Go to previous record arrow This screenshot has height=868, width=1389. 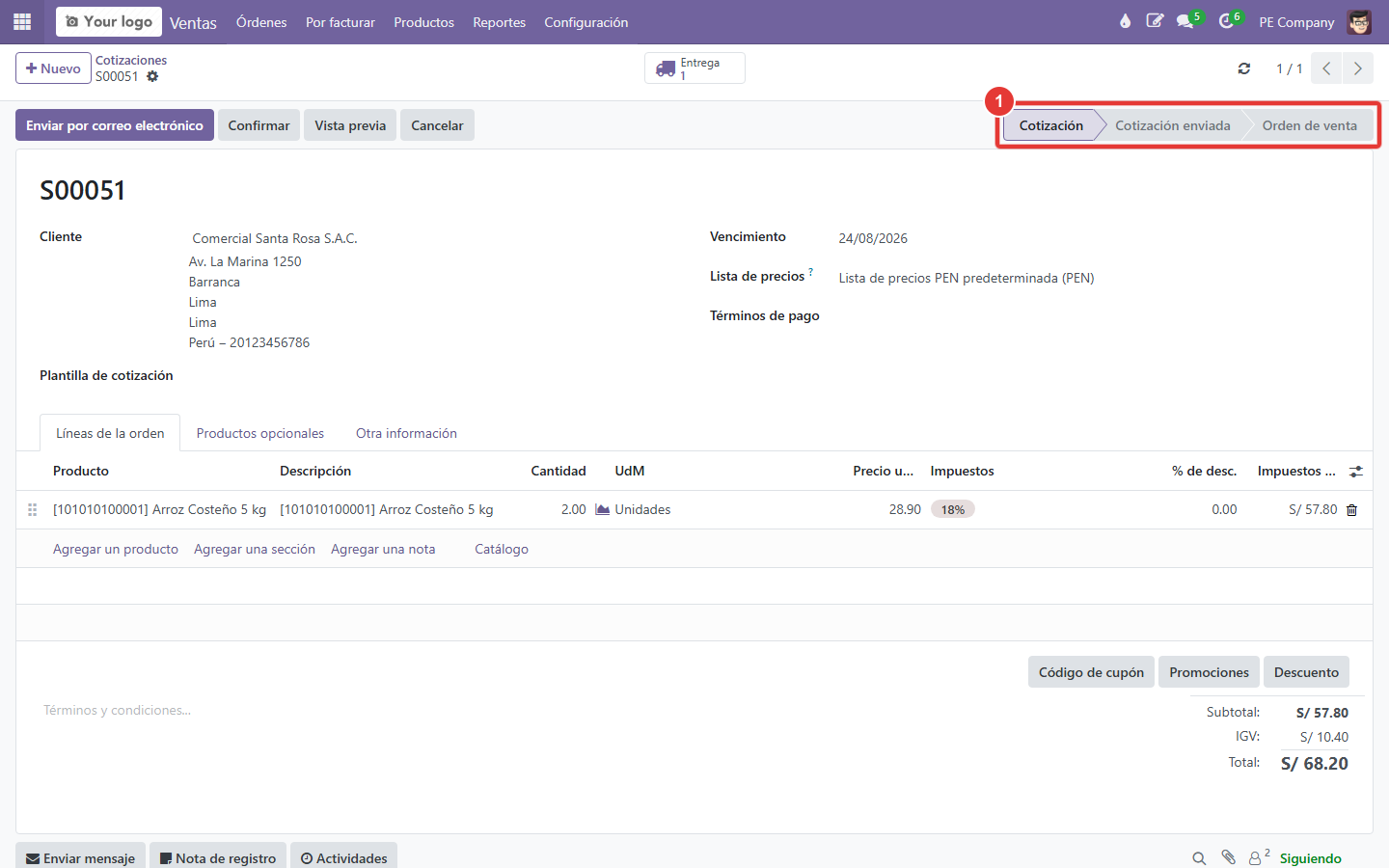pos(1326,68)
